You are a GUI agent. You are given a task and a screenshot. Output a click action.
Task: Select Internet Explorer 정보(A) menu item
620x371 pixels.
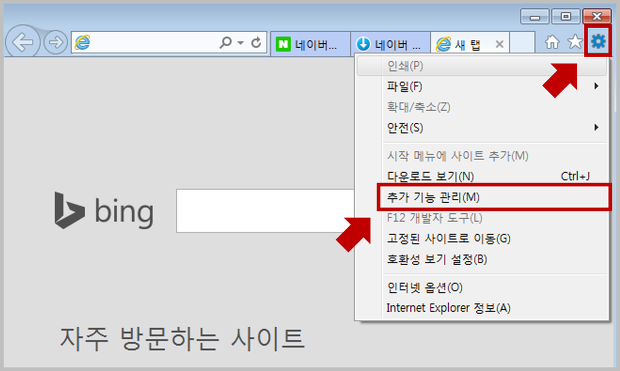(482, 308)
